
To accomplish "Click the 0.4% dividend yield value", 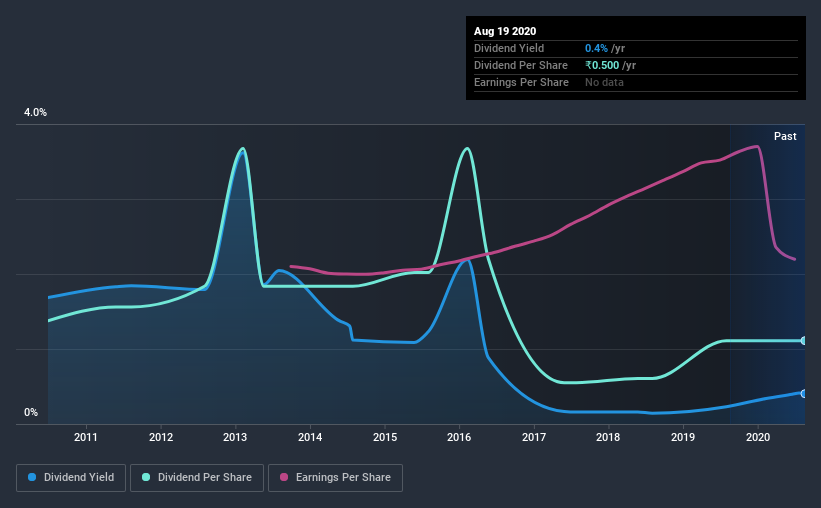I will [596, 48].
